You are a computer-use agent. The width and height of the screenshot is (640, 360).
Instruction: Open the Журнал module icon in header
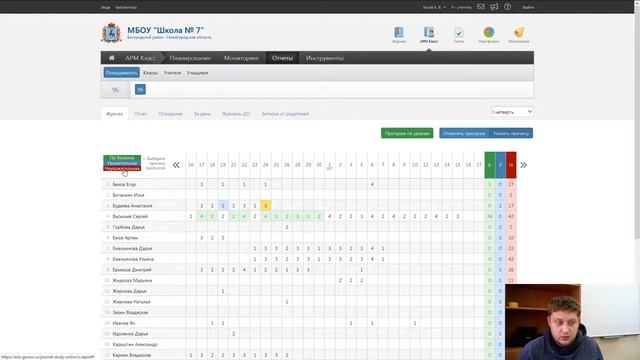coord(399,34)
